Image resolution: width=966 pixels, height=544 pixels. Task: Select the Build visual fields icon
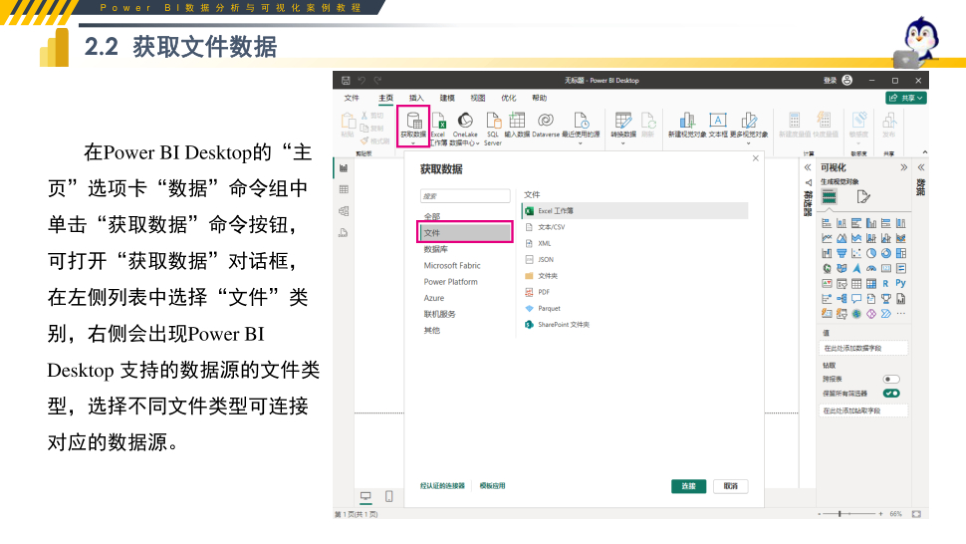[x=829, y=197]
